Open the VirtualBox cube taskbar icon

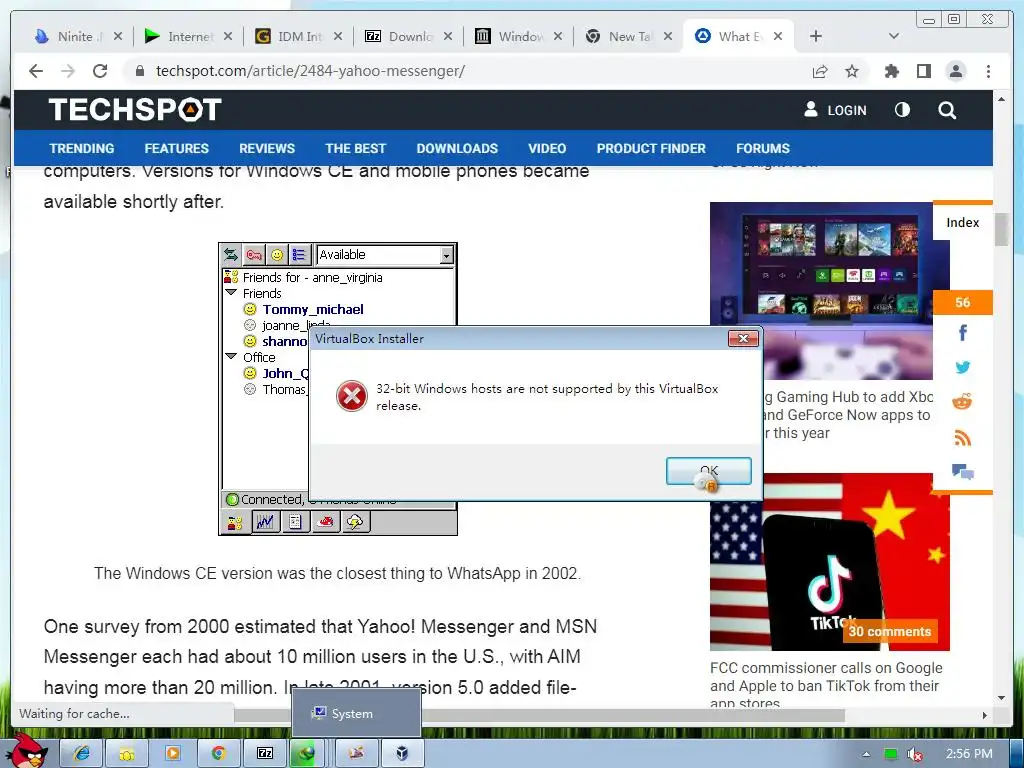(402, 754)
